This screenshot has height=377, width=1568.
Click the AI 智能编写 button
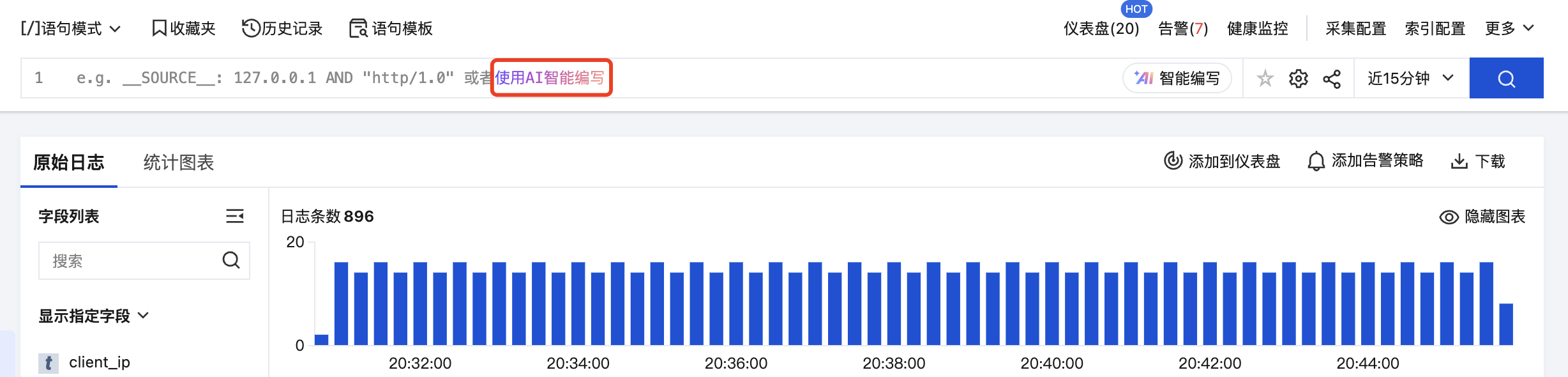1177,79
